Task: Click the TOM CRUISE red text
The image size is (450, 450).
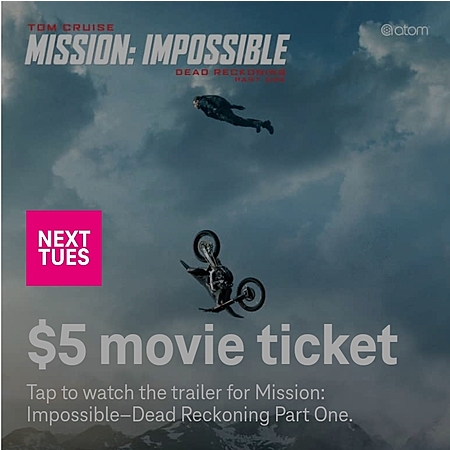Action: (x=71, y=27)
